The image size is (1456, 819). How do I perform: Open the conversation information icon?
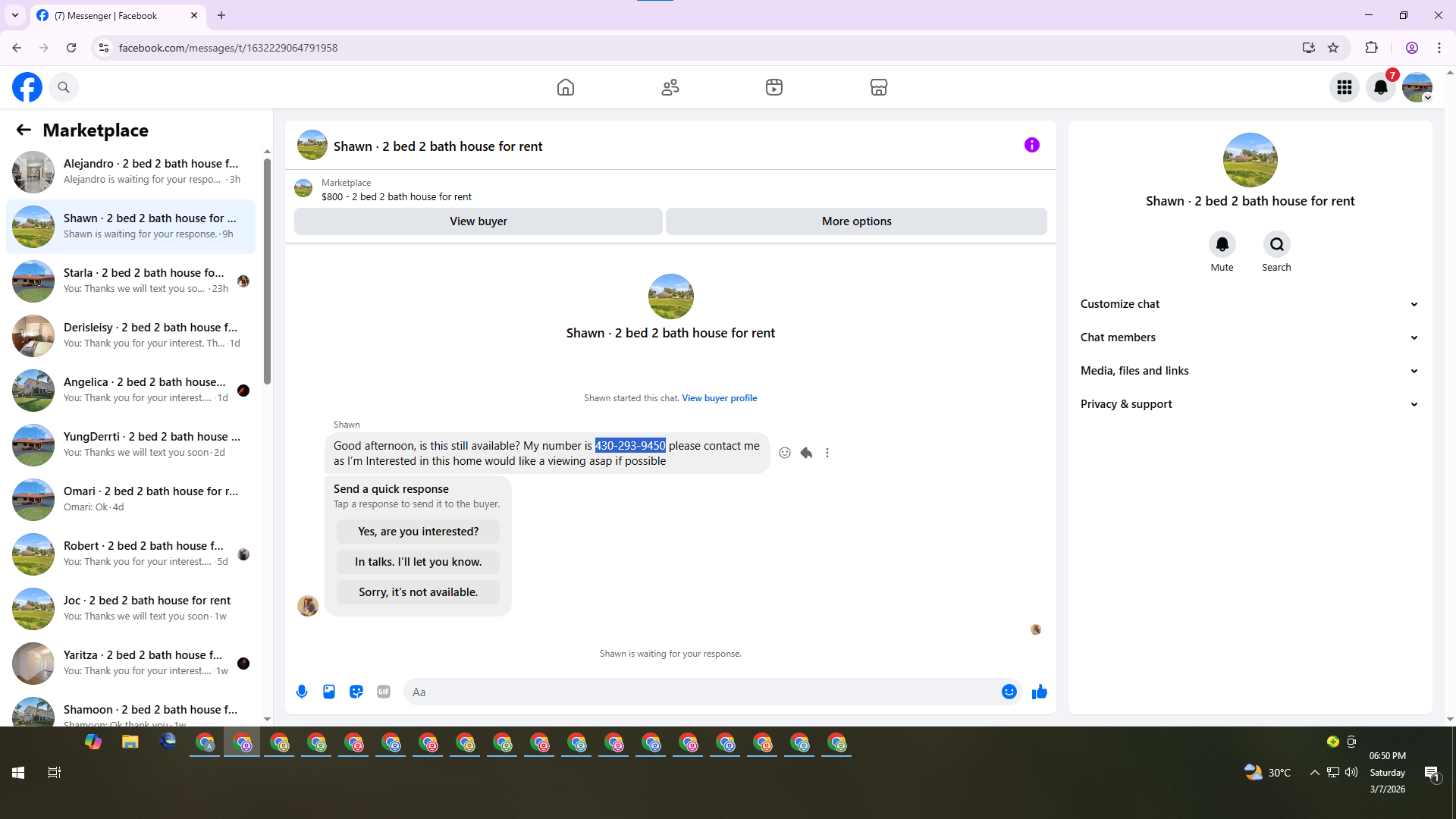1032,145
